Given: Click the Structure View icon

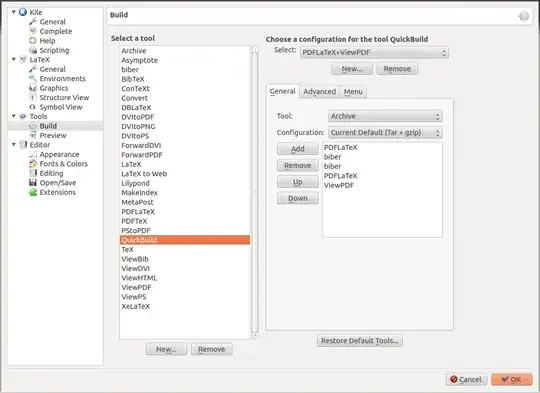Looking at the screenshot, I should [33, 97].
